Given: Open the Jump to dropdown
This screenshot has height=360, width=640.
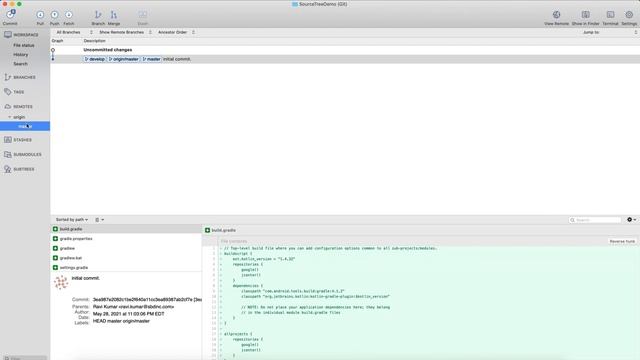Looking at the screenshot, I should pyautogui.click(x=609, y=32).
